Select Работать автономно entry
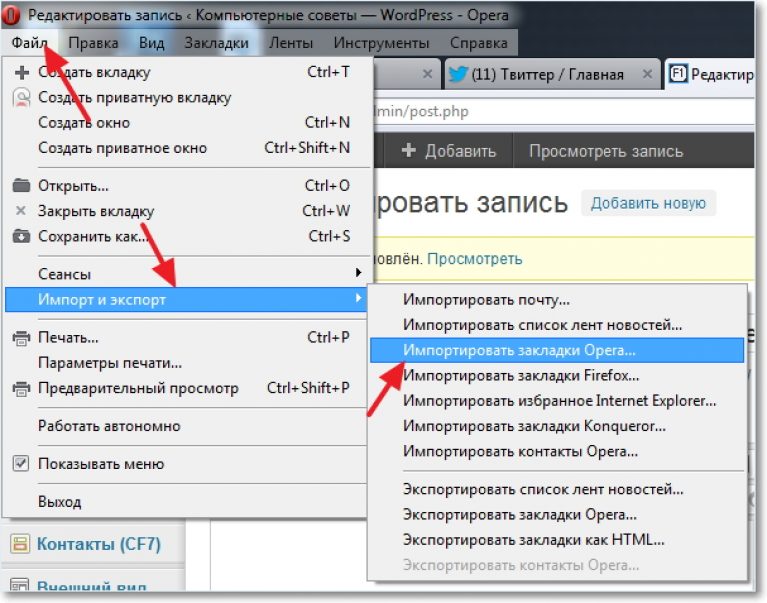The height and width of the screenshot is (603, 767). [x=185, y=426]
